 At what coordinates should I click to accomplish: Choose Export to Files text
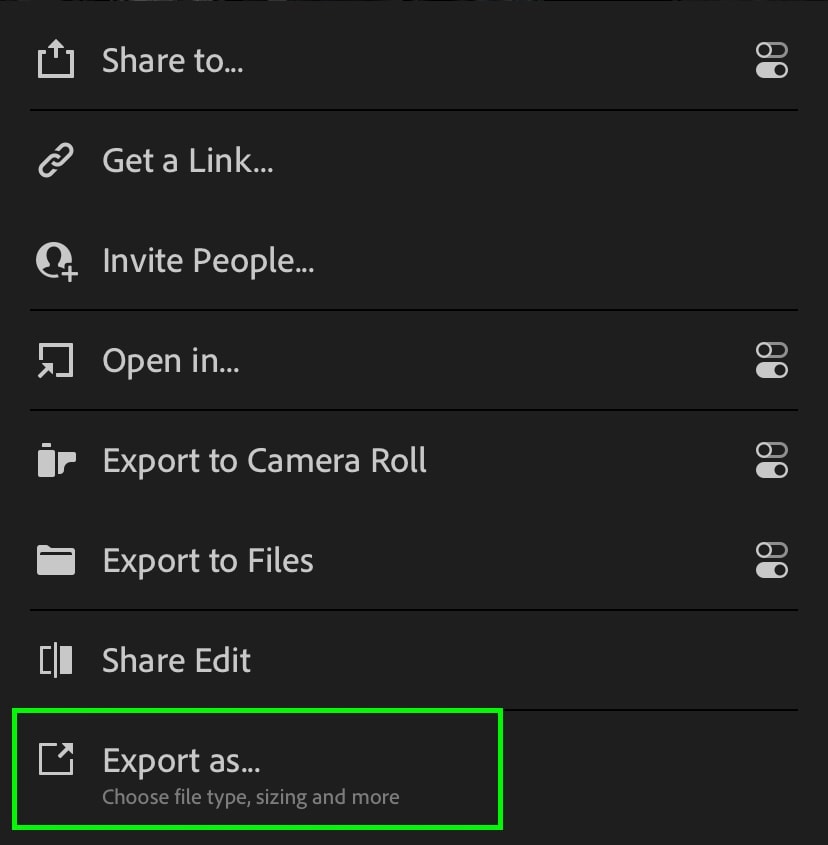208,560
